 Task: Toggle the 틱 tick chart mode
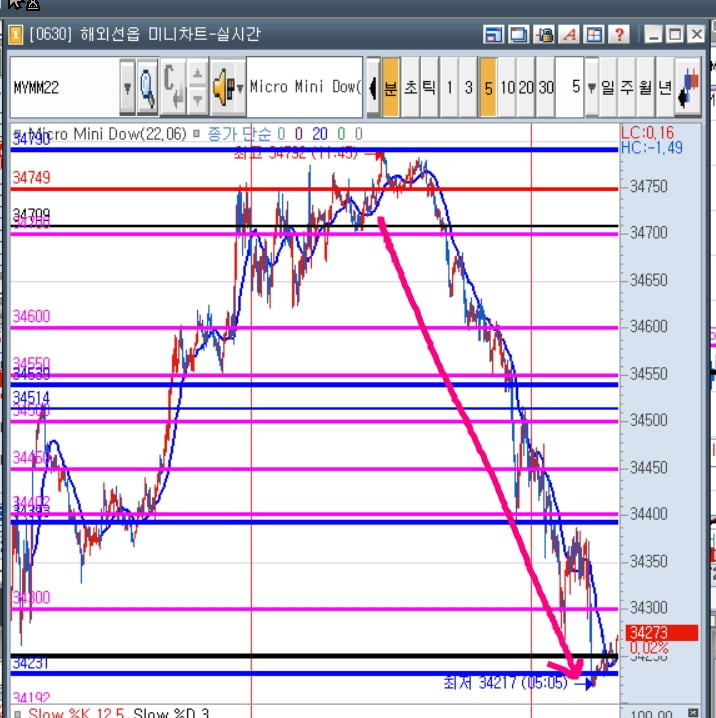429,87
